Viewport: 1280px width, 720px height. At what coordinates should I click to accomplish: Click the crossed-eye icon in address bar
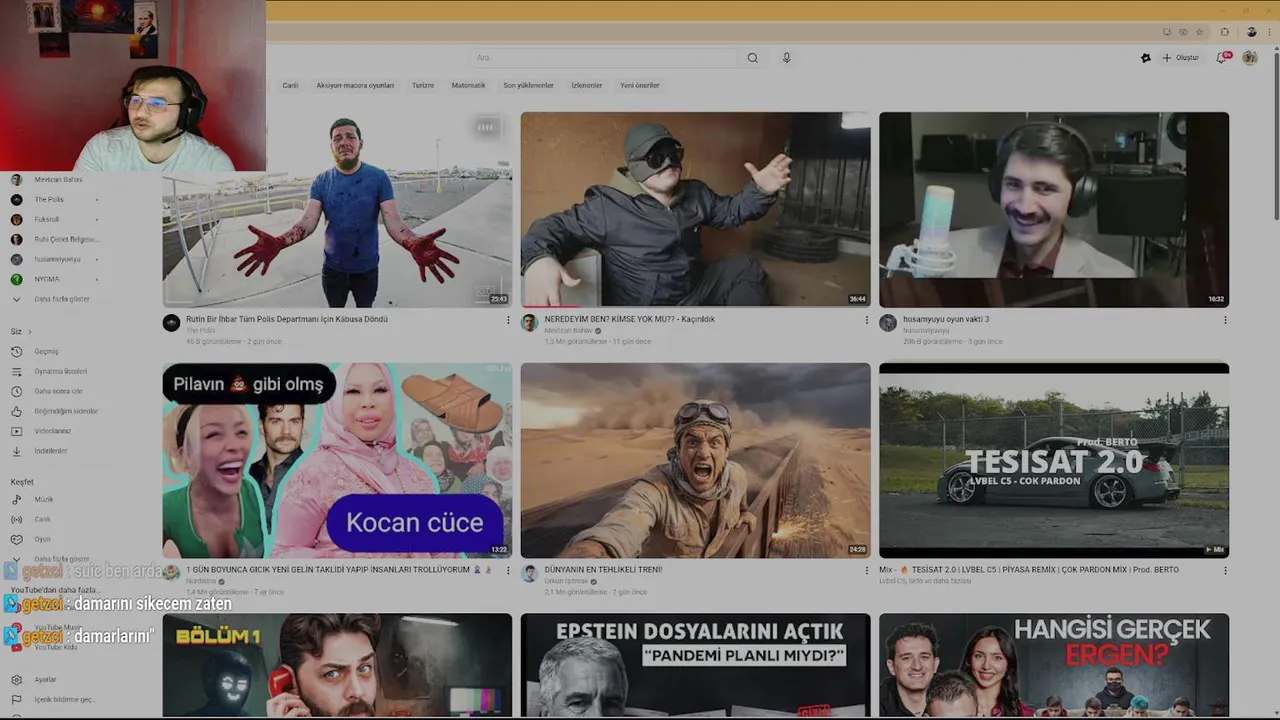pyautogui.click(x=1183, y=32)
